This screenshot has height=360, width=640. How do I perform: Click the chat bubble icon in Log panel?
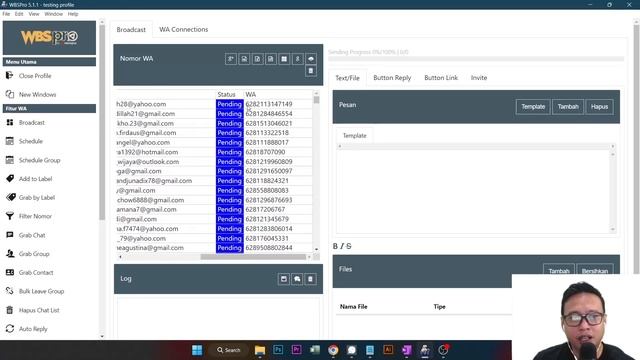tap(297, 279)
